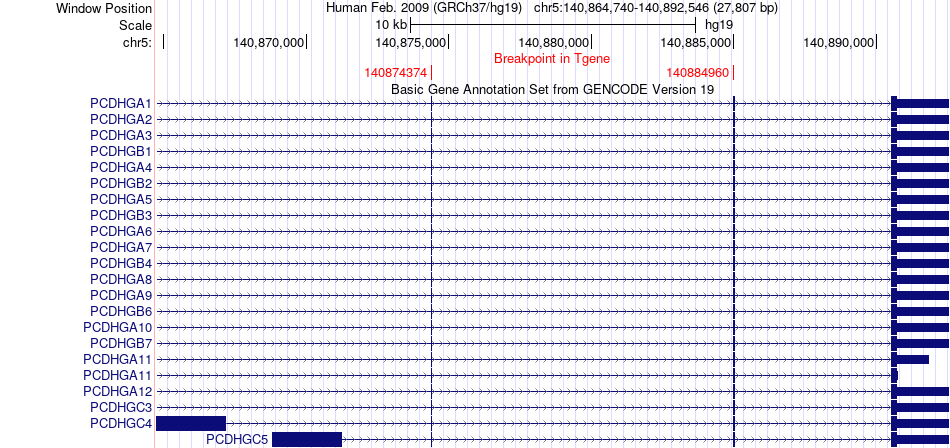
Task: Click the PCDHGA1 gene label
Action: pos(120,103)
